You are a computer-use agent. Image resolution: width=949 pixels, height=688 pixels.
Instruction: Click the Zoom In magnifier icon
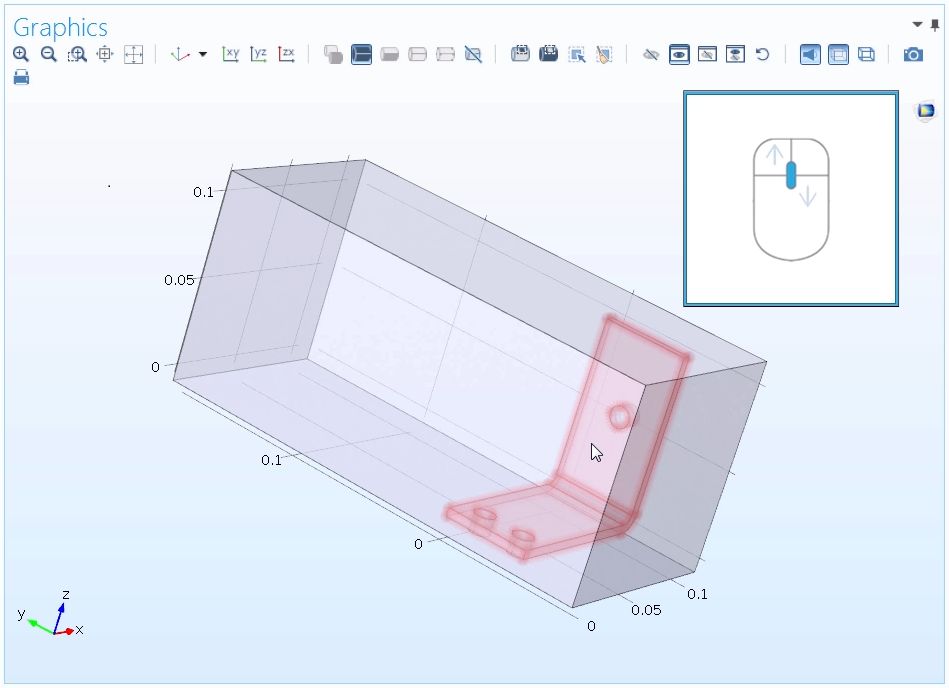pos(21,54)
